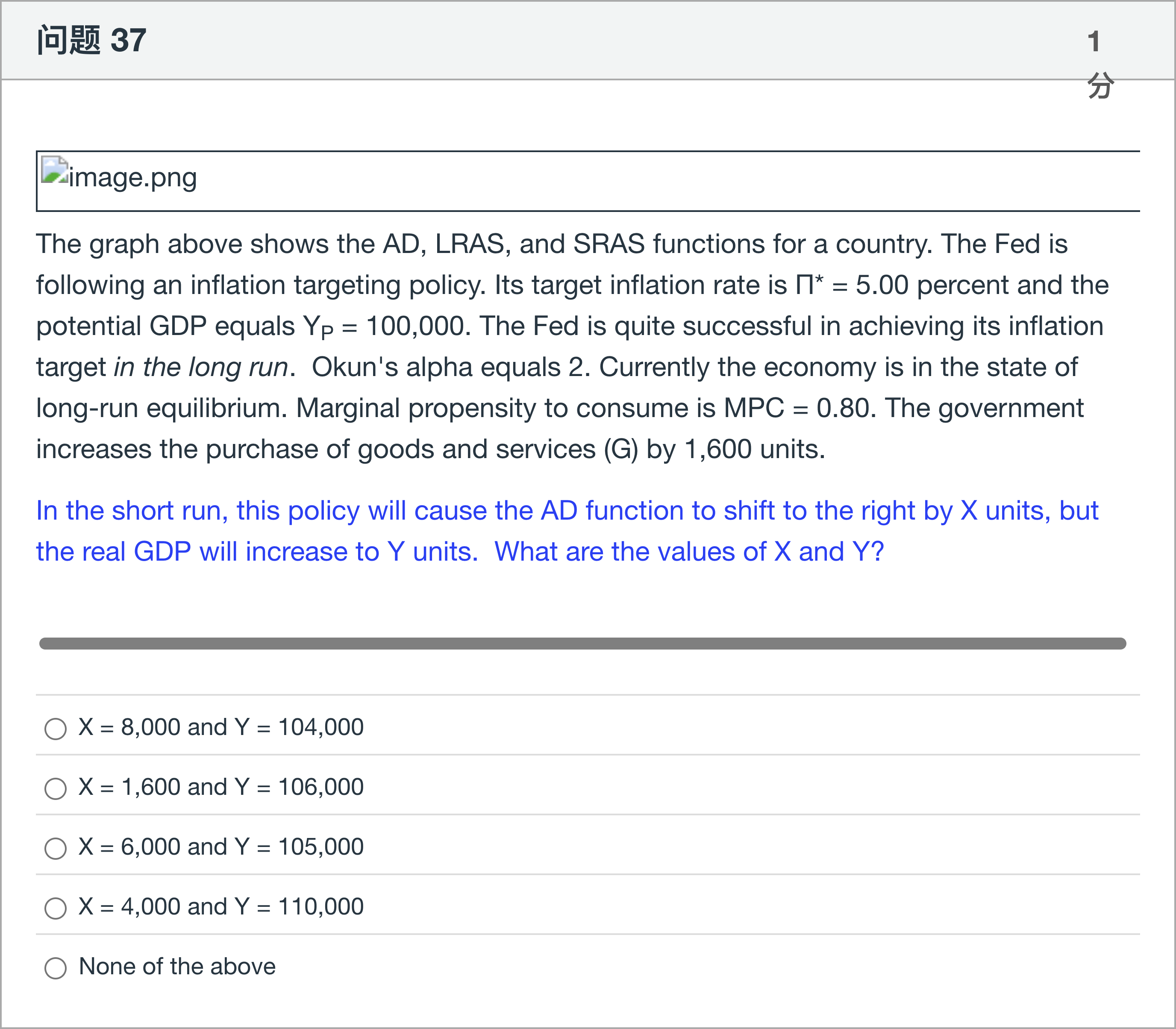Viewport: 1176px width, 1029px height.
Task: Mark X = 4,000 and Y = 110,000
Action: pos(55,908)
